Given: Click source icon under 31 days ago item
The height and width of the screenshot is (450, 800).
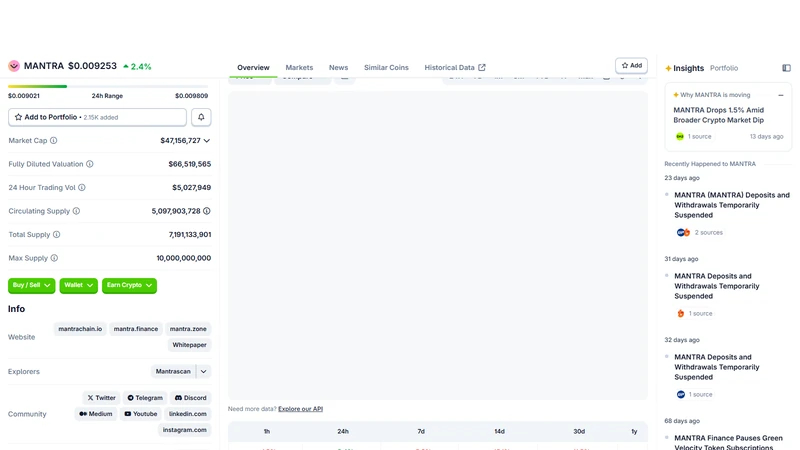Looking at the screenshot, I should (x=681, y=313).
